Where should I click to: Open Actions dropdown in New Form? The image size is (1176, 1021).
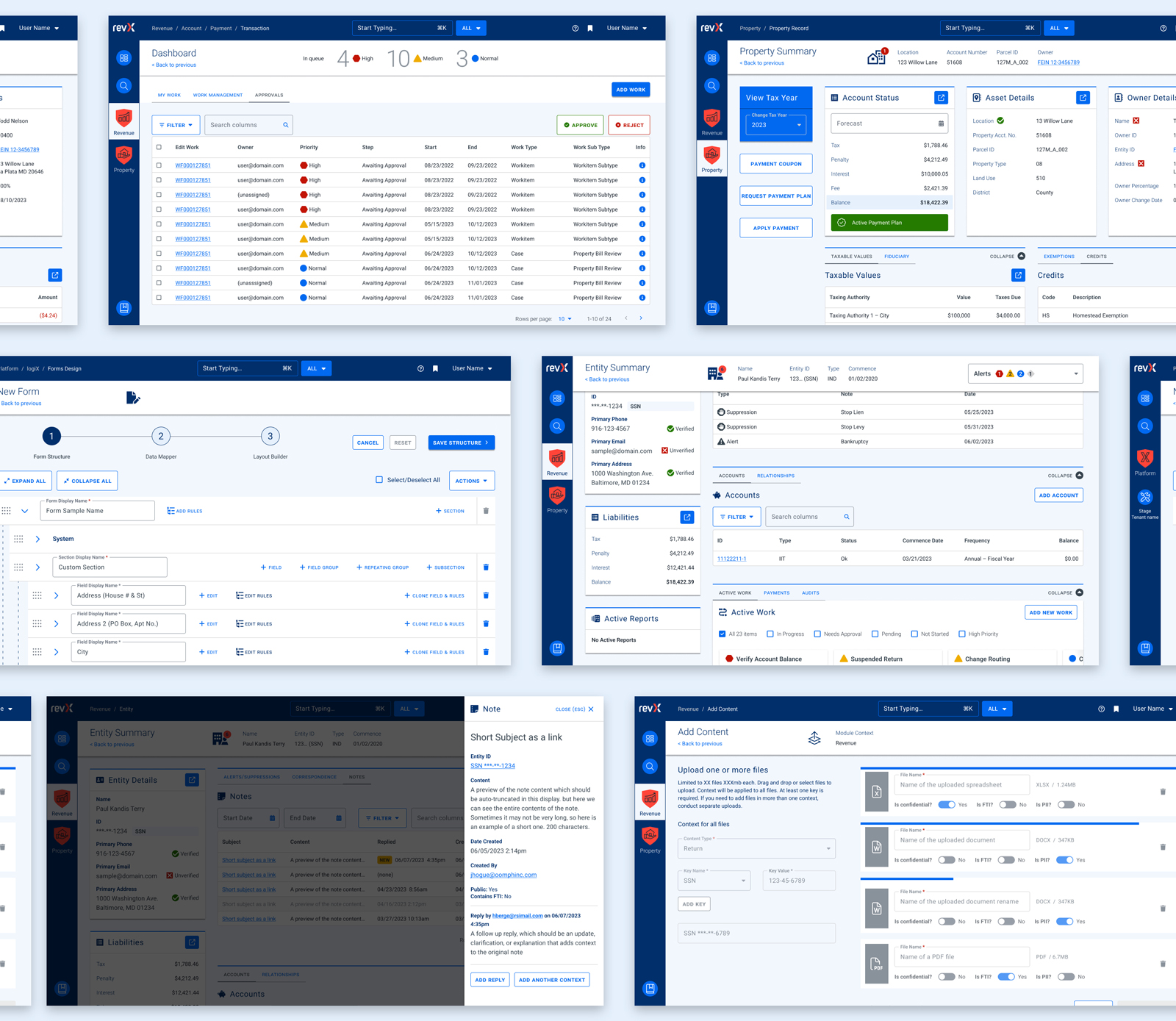pyautogui.click(x=471, y=481)
